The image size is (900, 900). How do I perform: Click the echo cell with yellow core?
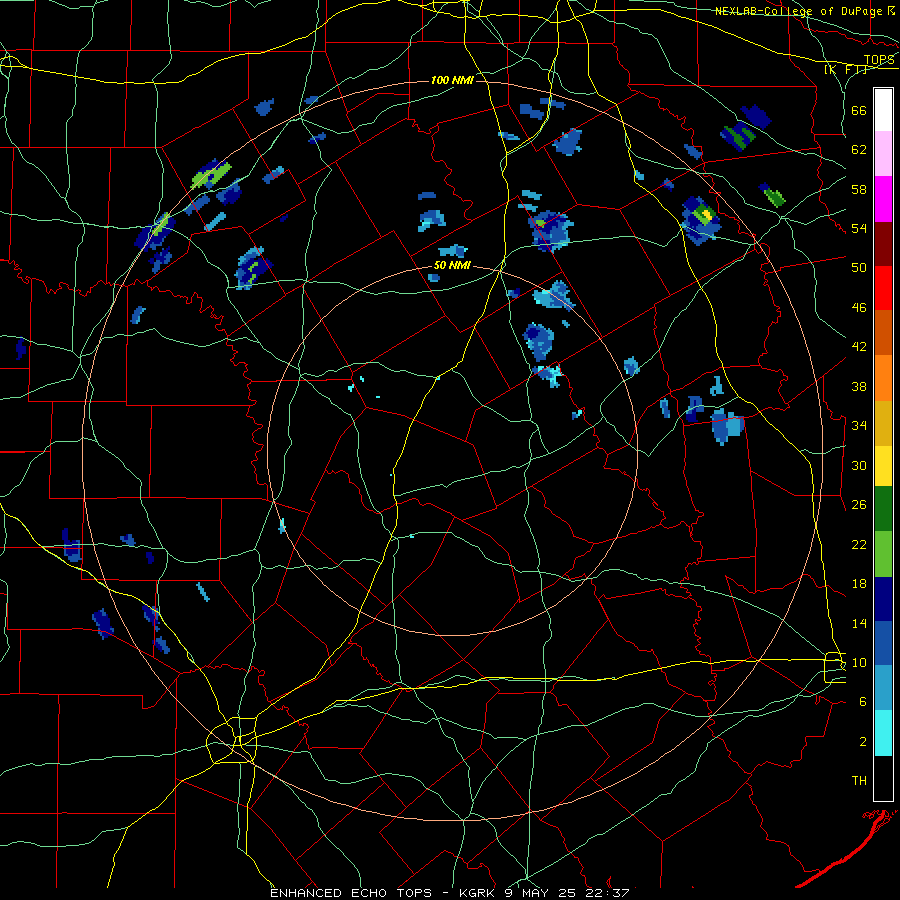[x=701, y=220]
